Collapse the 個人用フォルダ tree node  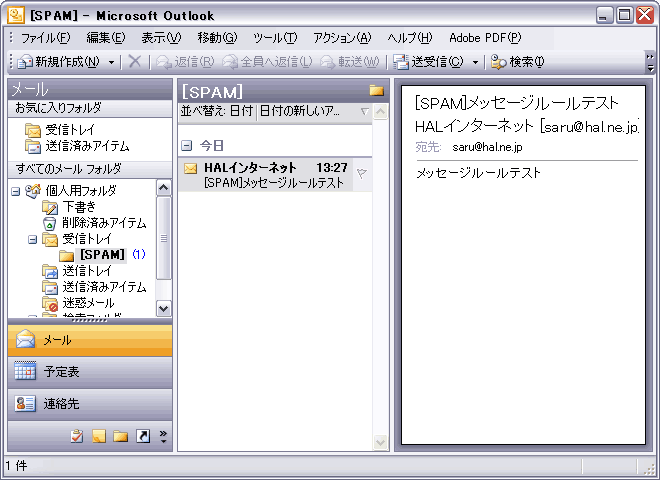pyautogui.click(x=16, y=192)
